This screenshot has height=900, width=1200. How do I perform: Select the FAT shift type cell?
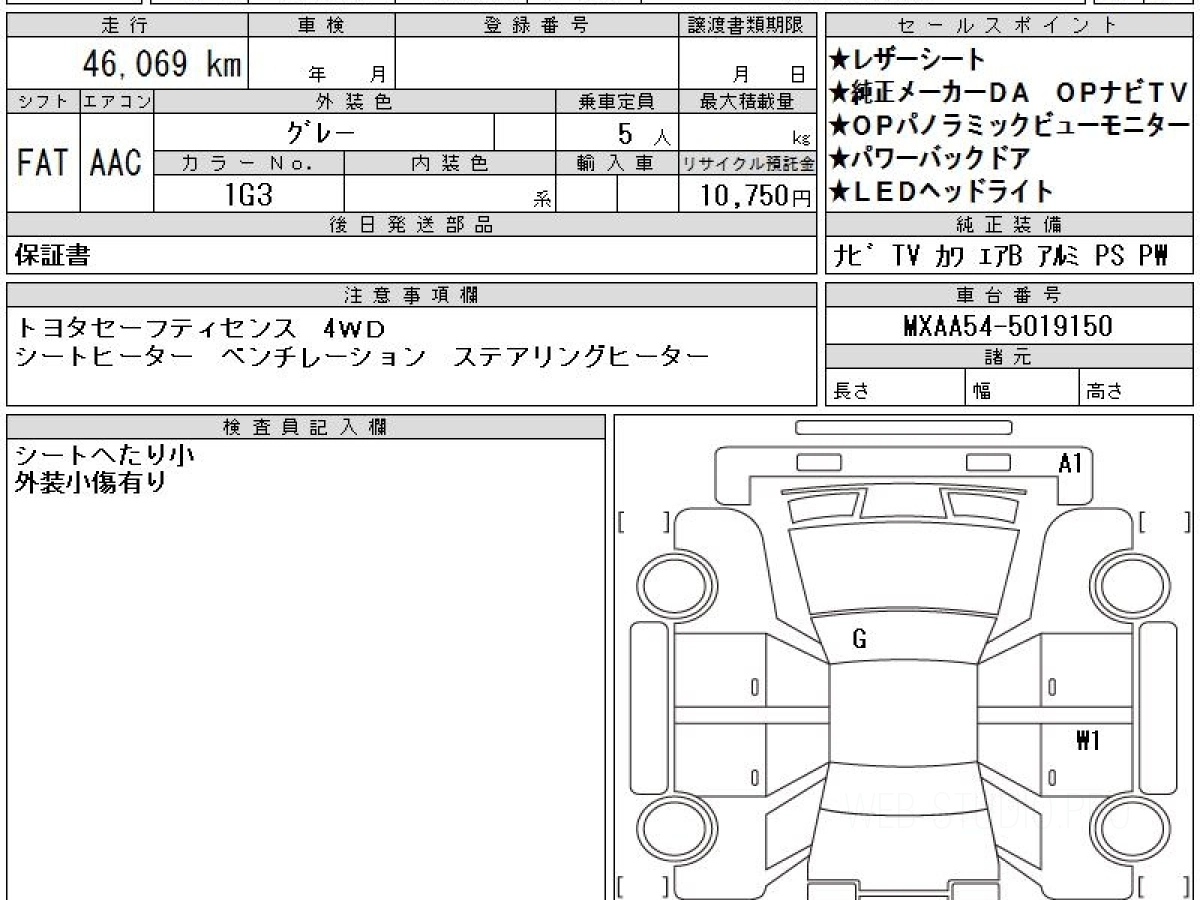coord(43,163)
